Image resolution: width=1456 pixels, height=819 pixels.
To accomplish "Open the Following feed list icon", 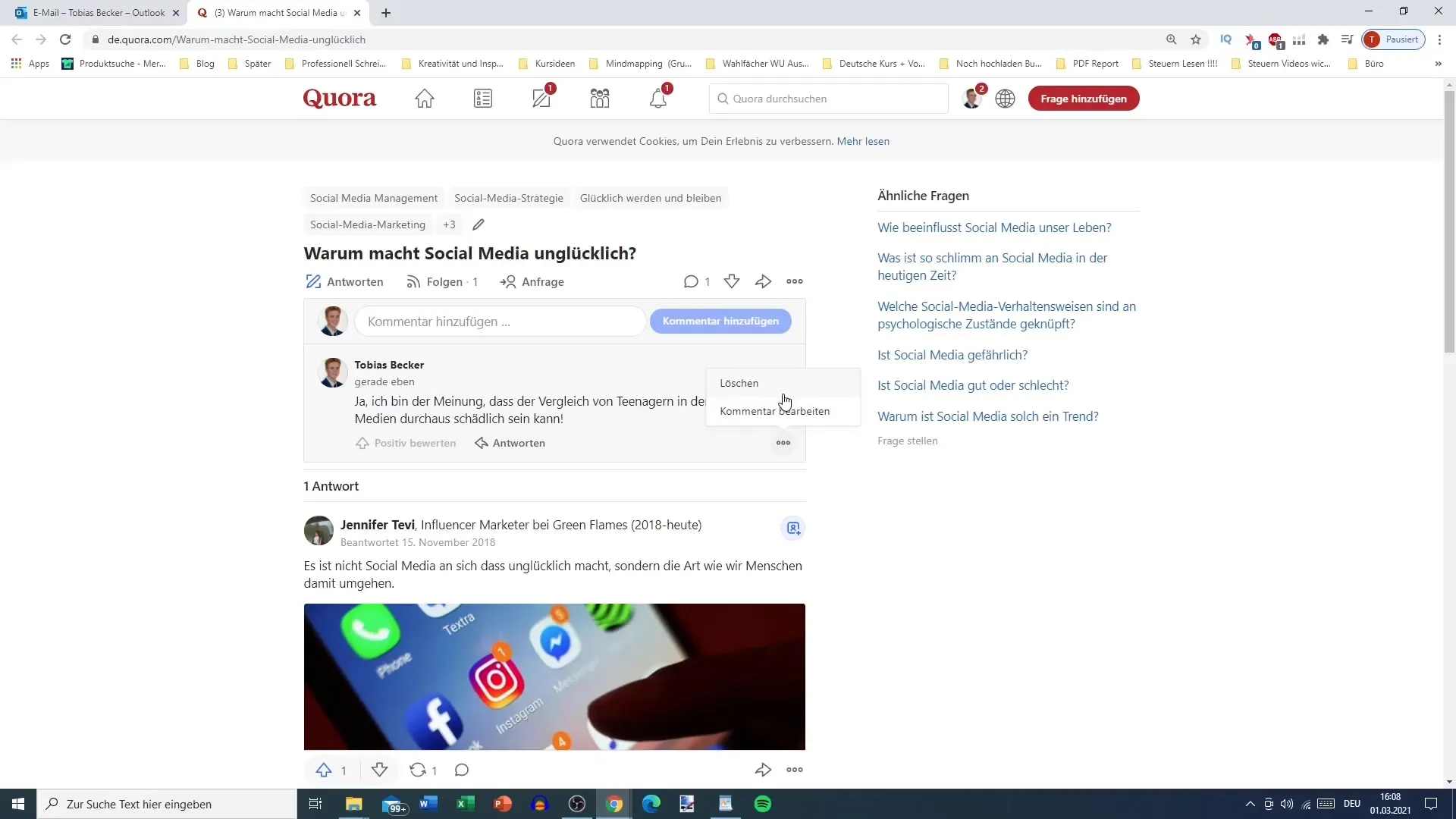I will 483,99.
